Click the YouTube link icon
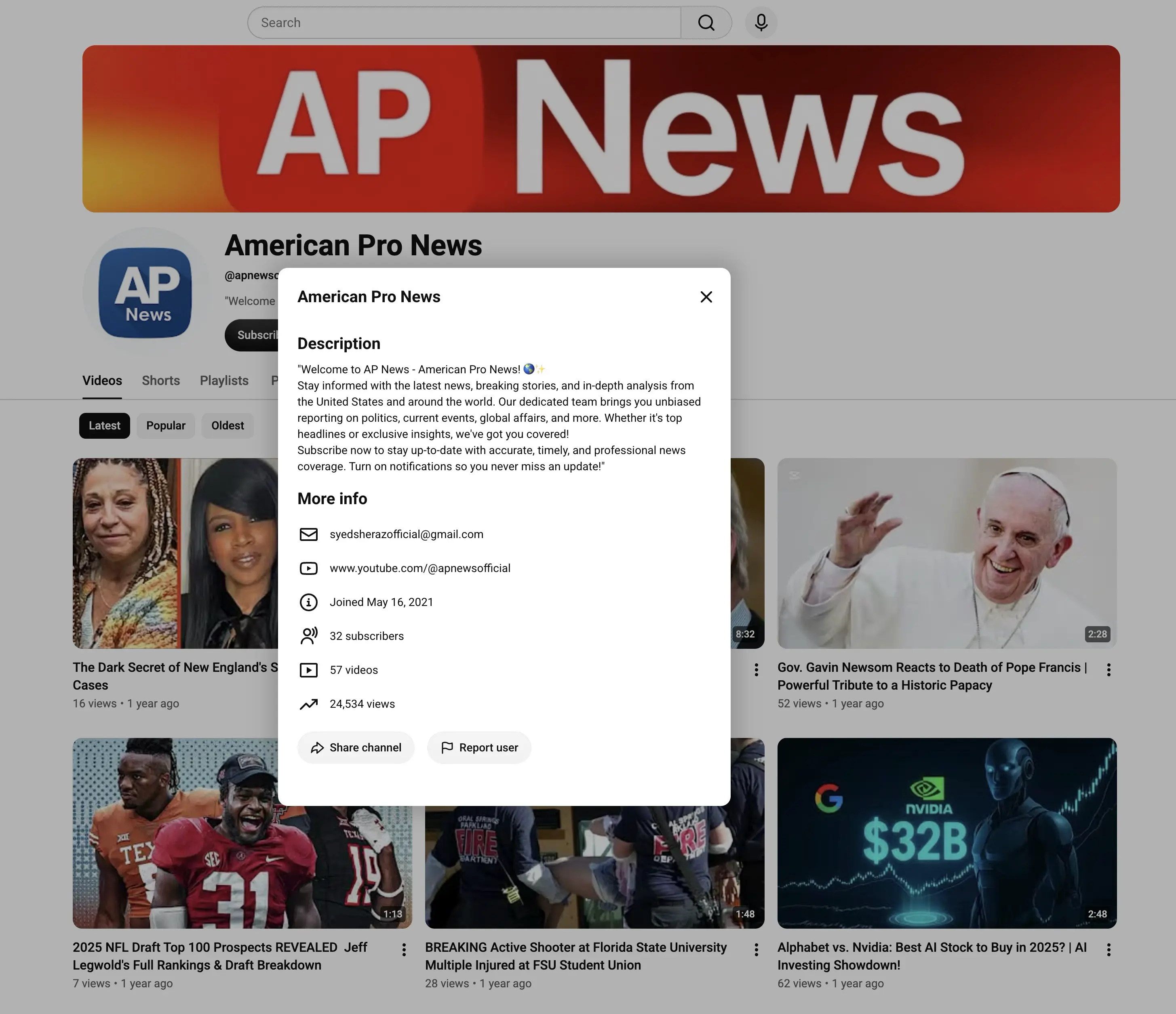This screenshot has width=1176, height=1014. [x=309, y=568]
